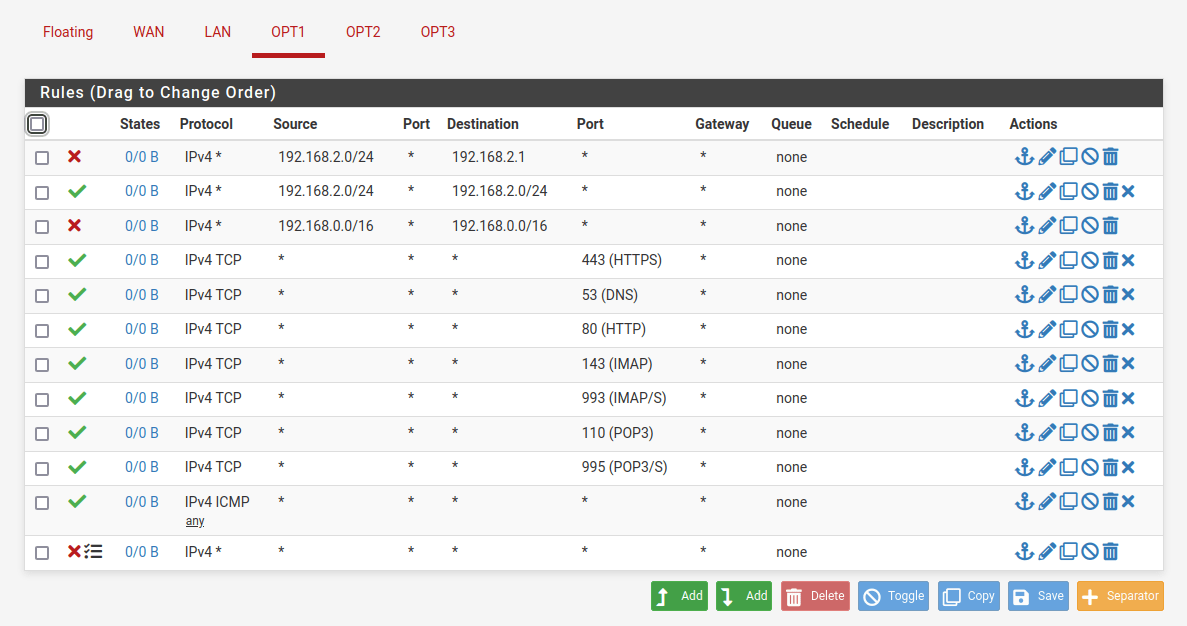The width and height of the screenshot is (1187, 626).
Task: Open the states link for the DNS rule
Action: coord(140,294)
